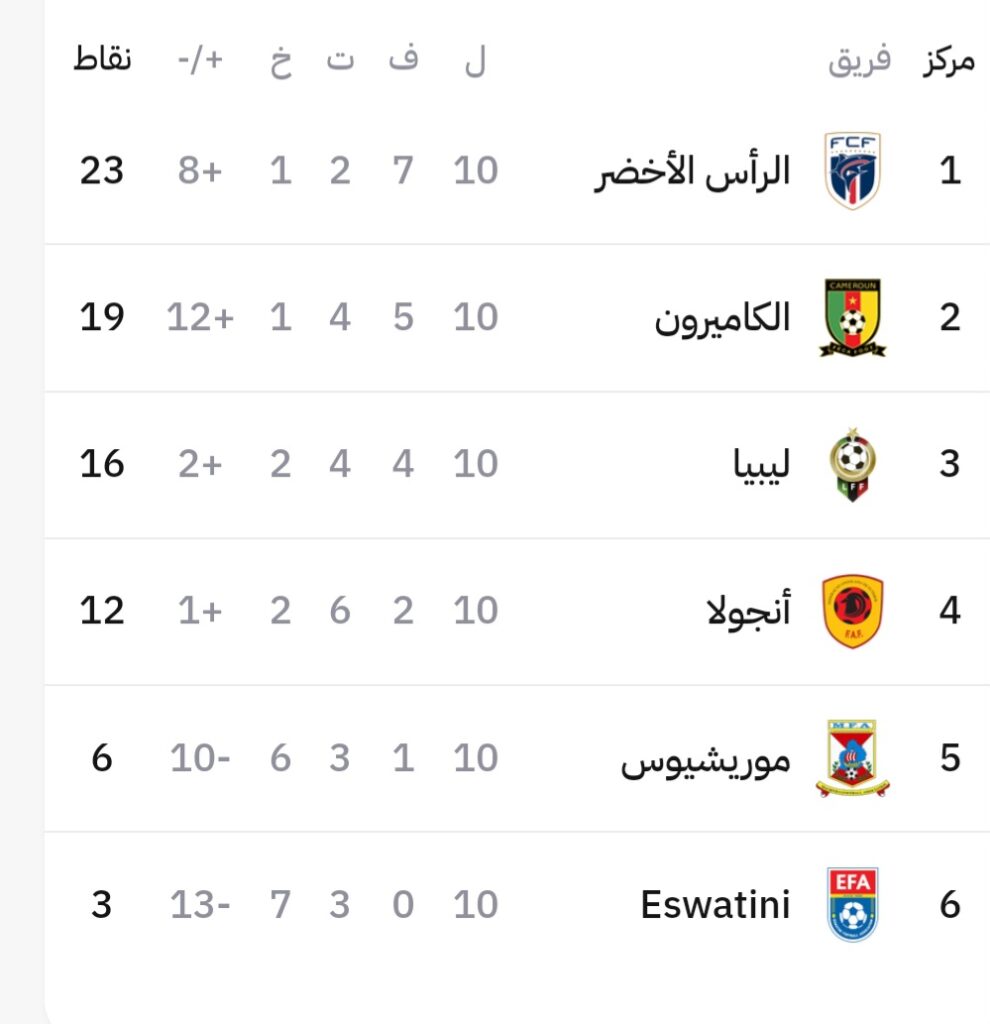Viewport: 990px width, 1024px height.
Task: Tap rank number 5 for Mauritius
Action: (949, 758)
